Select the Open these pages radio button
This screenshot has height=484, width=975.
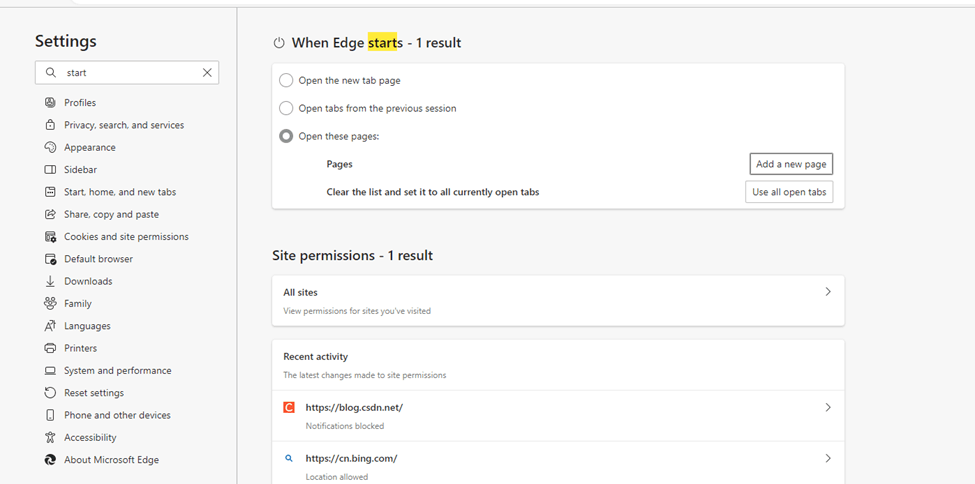coord(286,136)
